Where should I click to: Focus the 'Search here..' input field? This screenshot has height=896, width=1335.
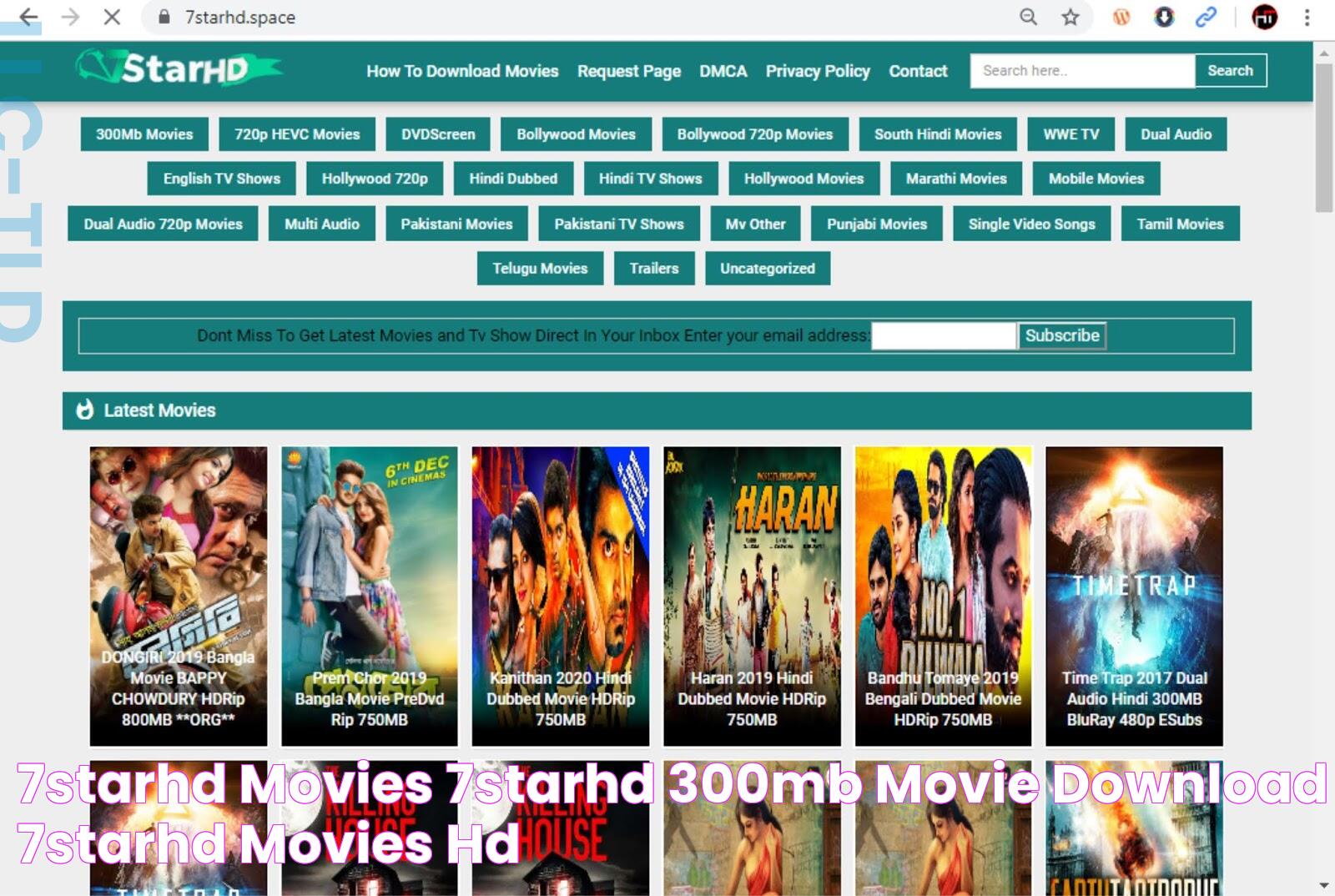(x=1082, y=71)
